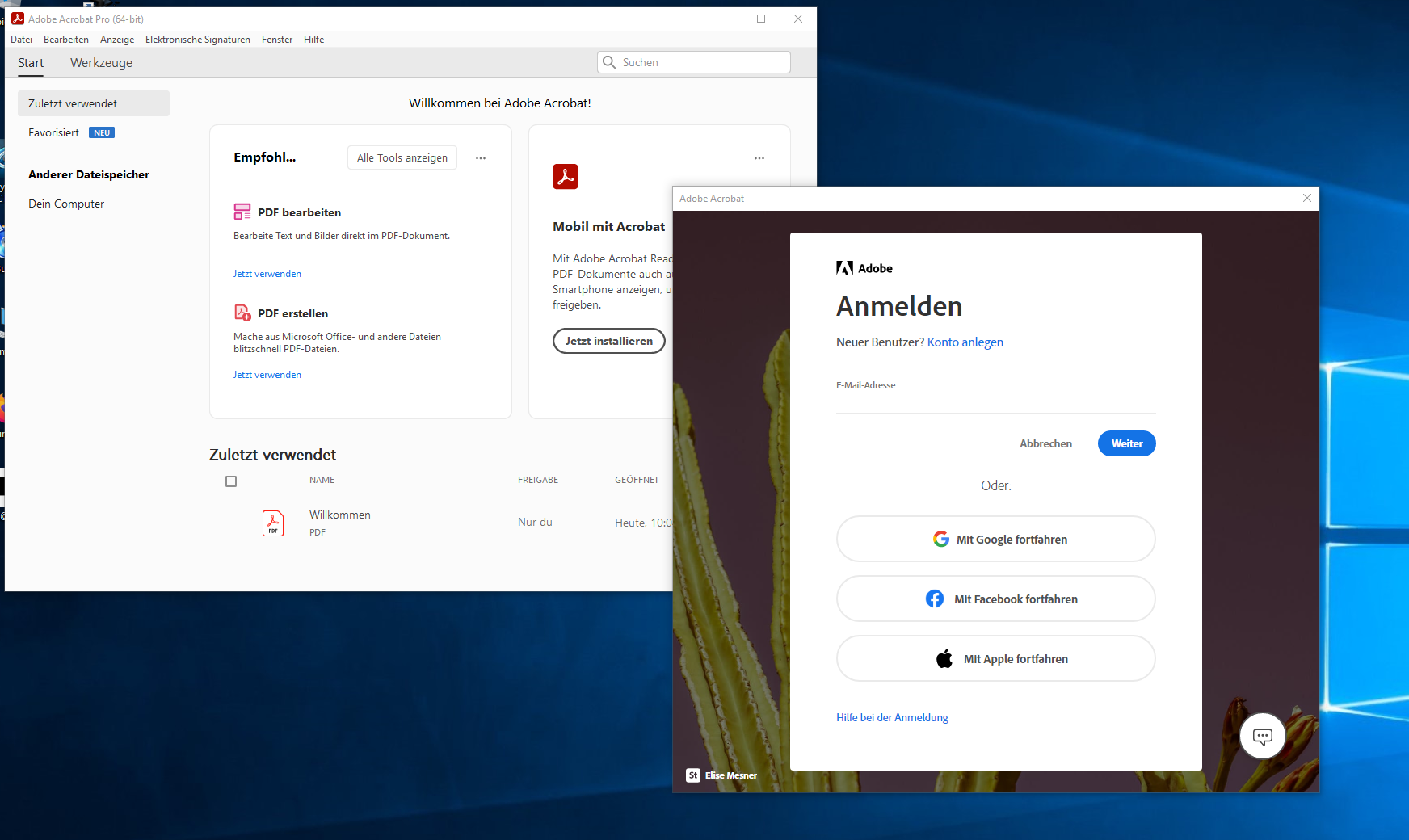Click the PDF erstellen tool icon

coord(242,313)
